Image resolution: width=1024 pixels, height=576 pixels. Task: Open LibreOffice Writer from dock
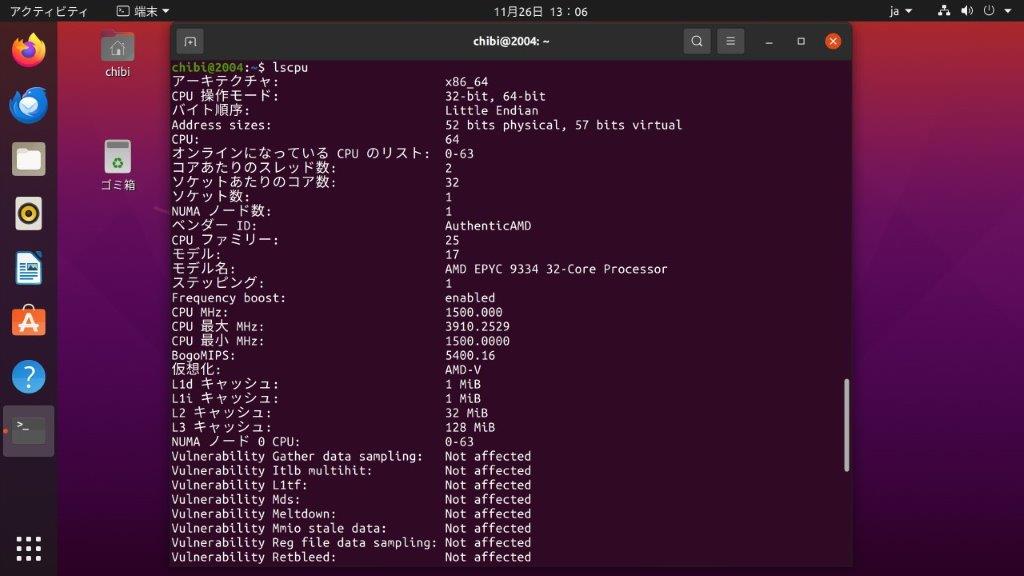pyautogui.click(x=29, y=268)
